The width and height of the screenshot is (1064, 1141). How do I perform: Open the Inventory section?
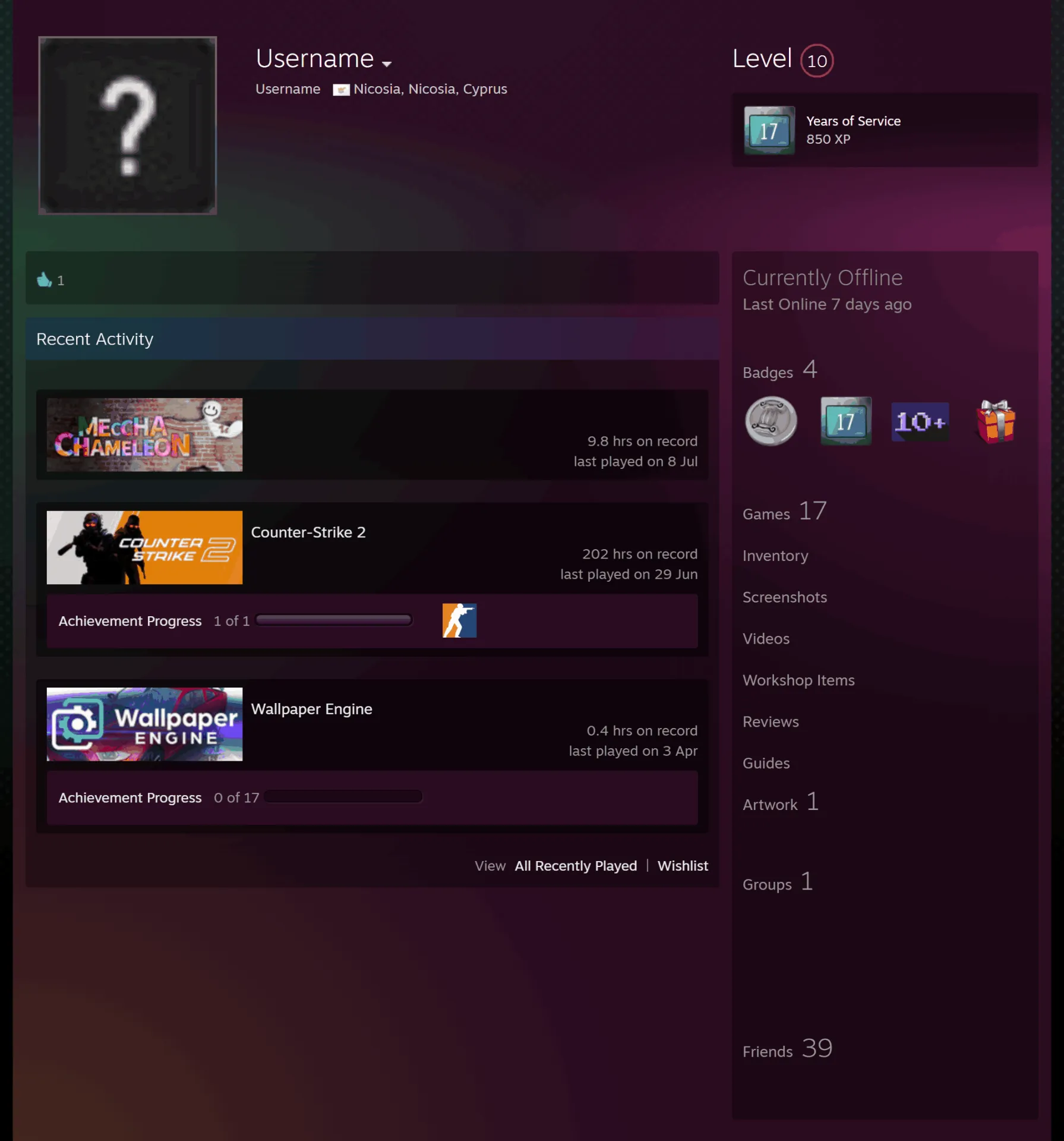click(775, 556)
